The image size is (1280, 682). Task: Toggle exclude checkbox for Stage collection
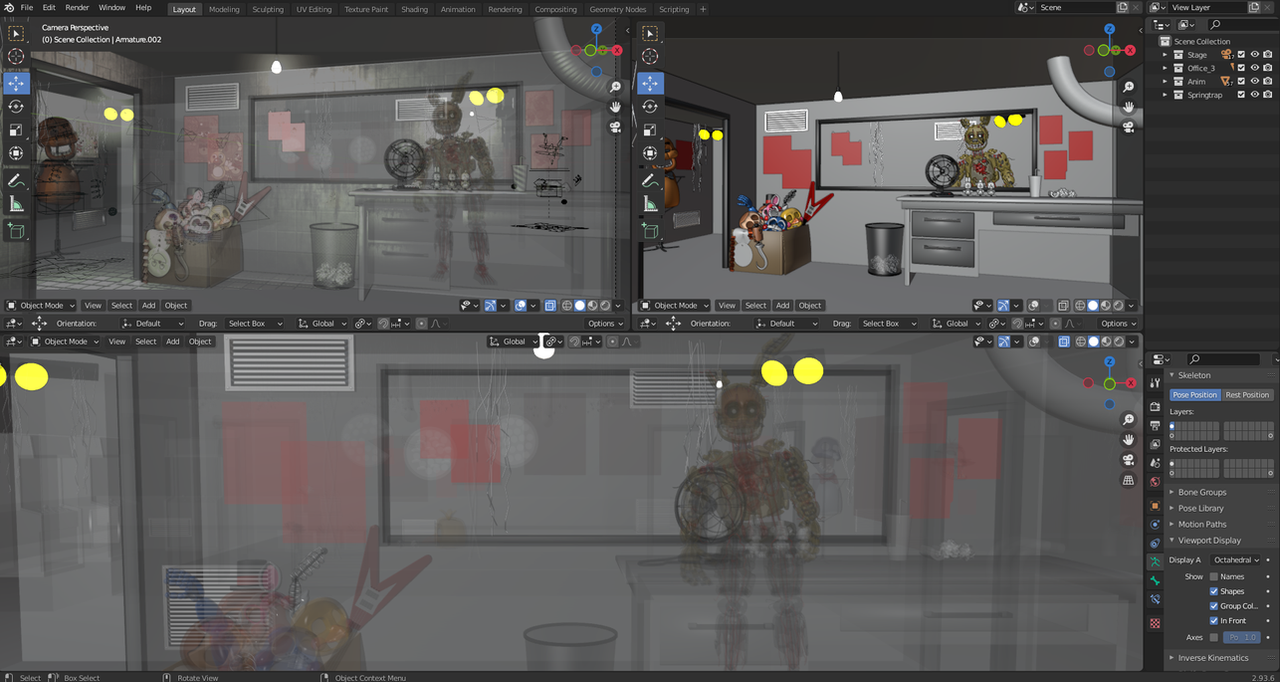(x=1241, y=55)
